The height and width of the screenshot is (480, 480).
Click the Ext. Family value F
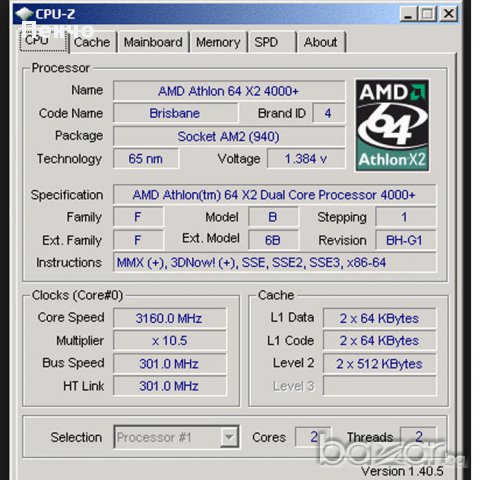coord(138,240)
